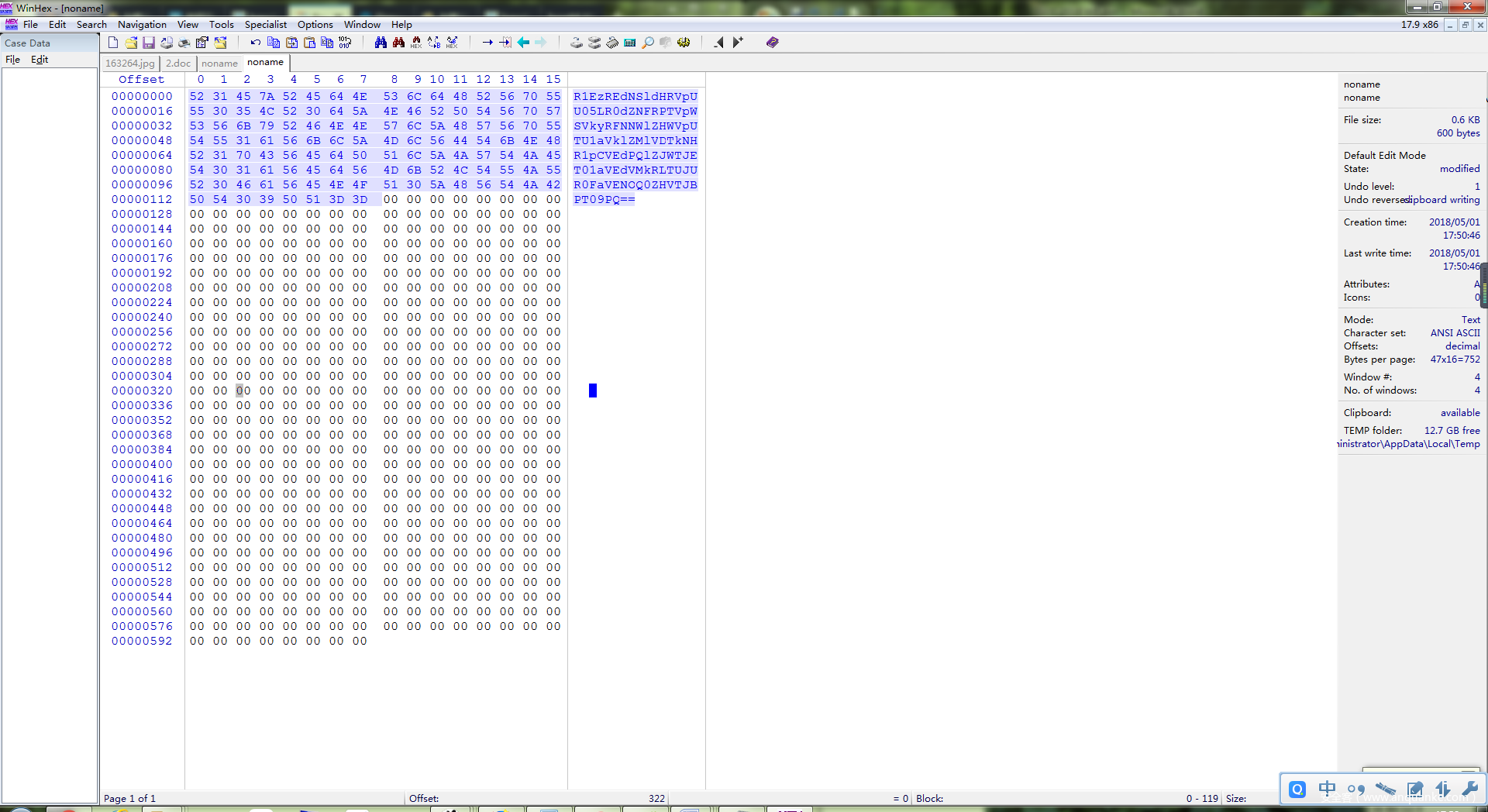Viewport: 1488px width, 812px height.
Task: Open the Case Data Edit menu
Action: (x=40, y=60)
